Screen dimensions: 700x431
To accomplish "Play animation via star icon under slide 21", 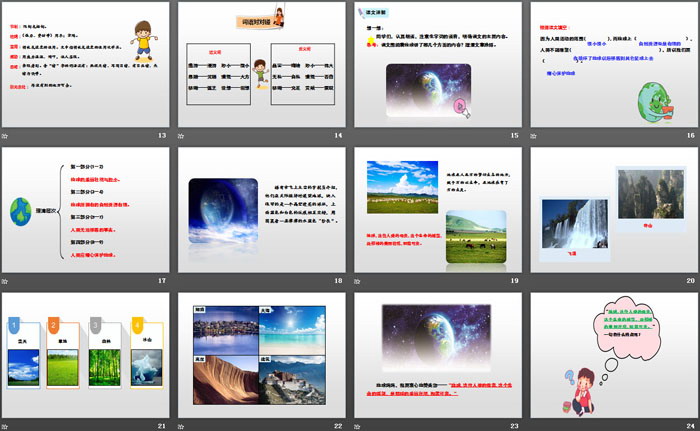I will coord(5,427).
